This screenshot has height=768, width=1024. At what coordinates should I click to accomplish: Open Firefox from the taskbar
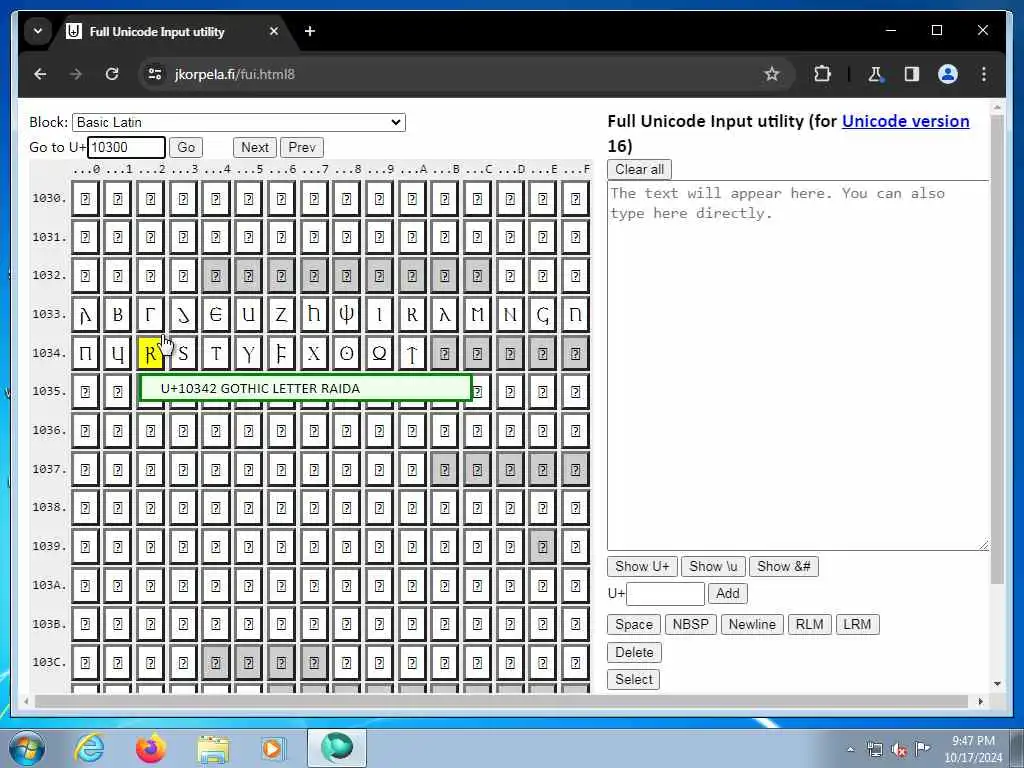[x=151, y=748]
